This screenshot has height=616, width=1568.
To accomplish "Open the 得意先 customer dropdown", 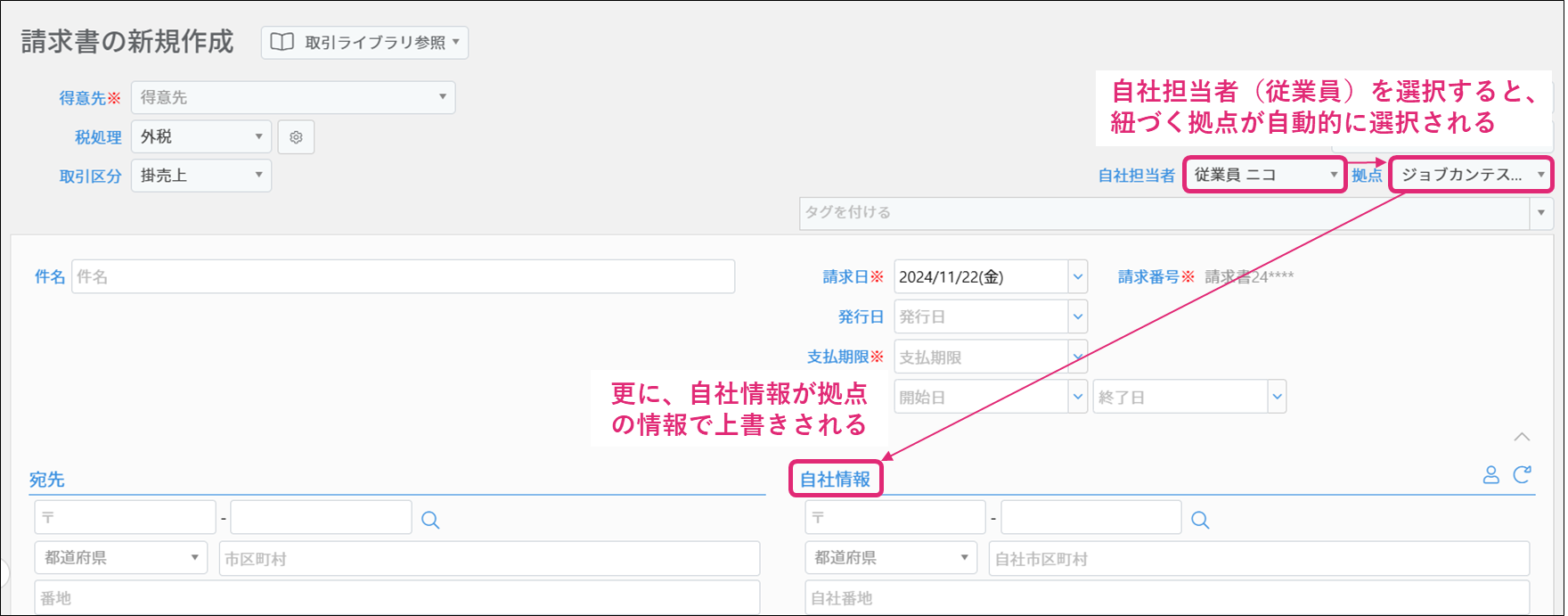I will coord(293,97).
